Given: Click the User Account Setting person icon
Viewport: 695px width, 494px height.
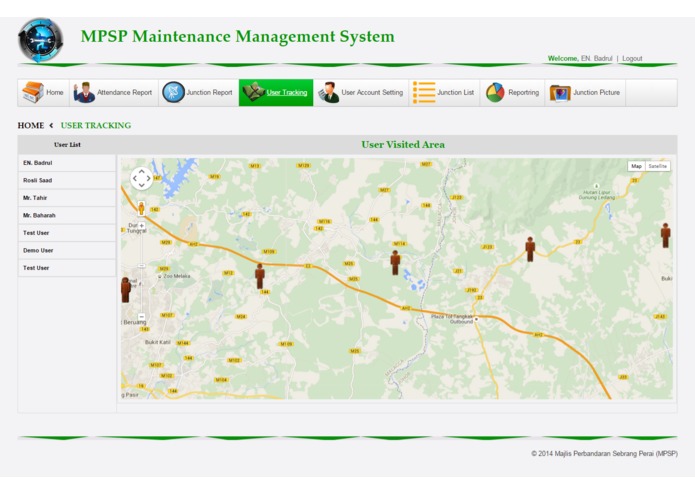Looking at the screenshot, I should click(x=328, y=93).
